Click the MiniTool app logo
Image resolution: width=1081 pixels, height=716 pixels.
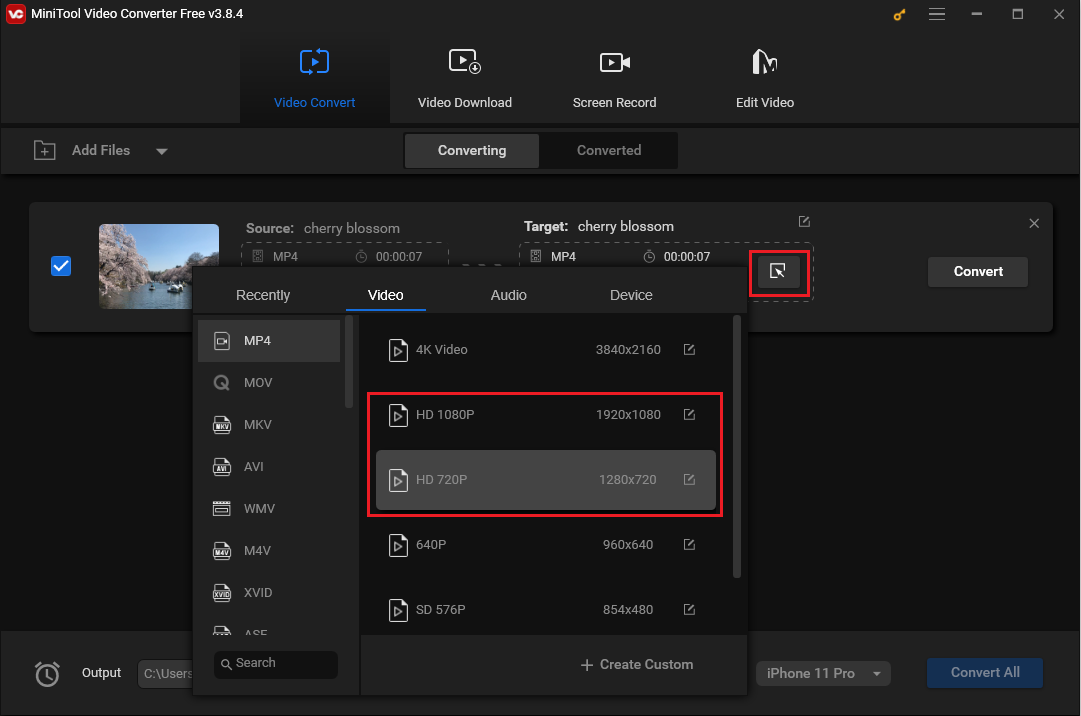15,14
